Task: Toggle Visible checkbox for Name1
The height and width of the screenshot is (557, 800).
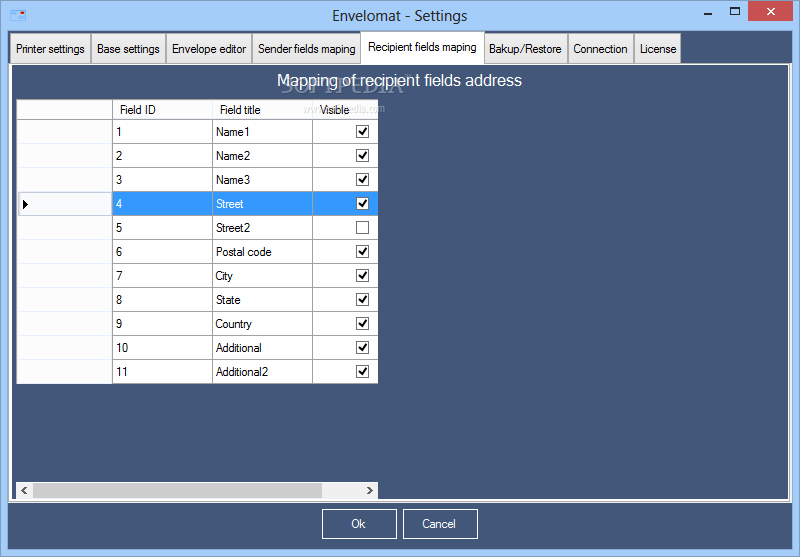Action: pyautogui.click(x=362, y=132)
